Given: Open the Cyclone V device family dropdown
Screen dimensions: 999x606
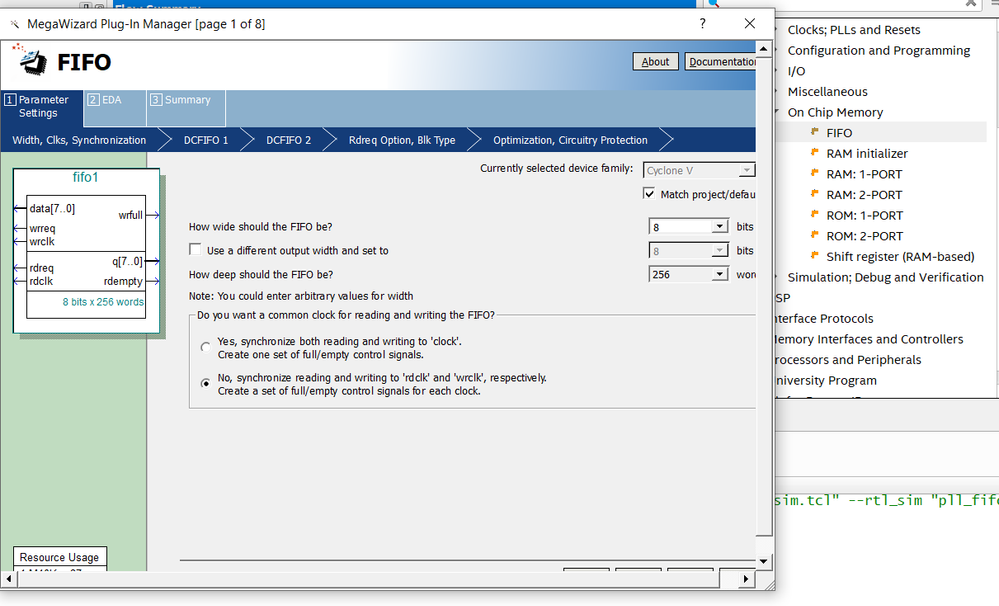Looking at the screenshot, I should click(x=746, y=170).
